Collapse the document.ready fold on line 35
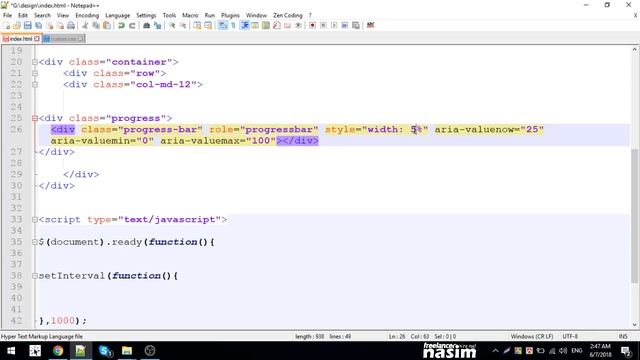The height and width of the screenshot is (360, 640). point(35,242)
